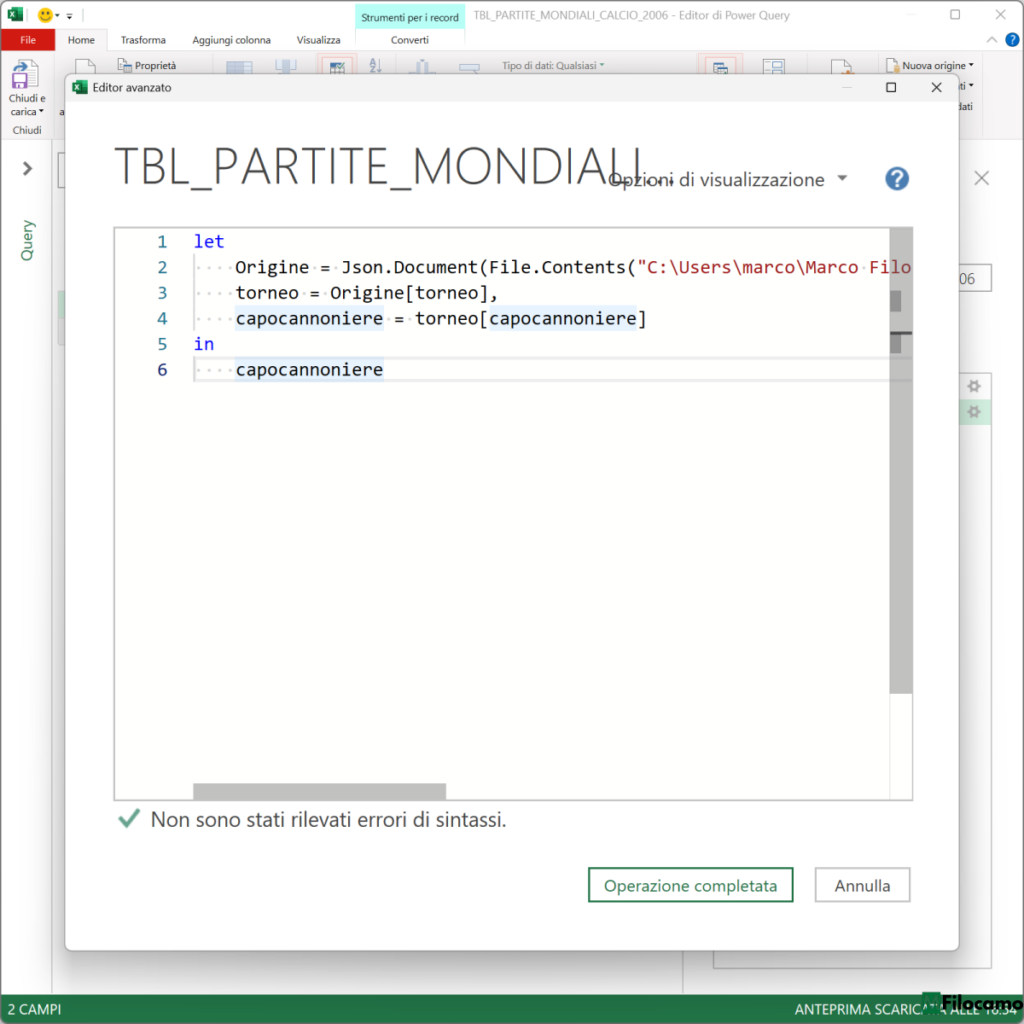Click the upper applied step gear icon

[974, 386]
